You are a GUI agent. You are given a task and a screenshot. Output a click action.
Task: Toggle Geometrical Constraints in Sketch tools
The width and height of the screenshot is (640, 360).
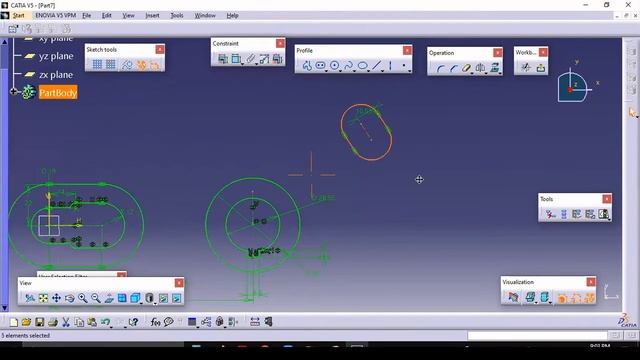coord(141,64)
